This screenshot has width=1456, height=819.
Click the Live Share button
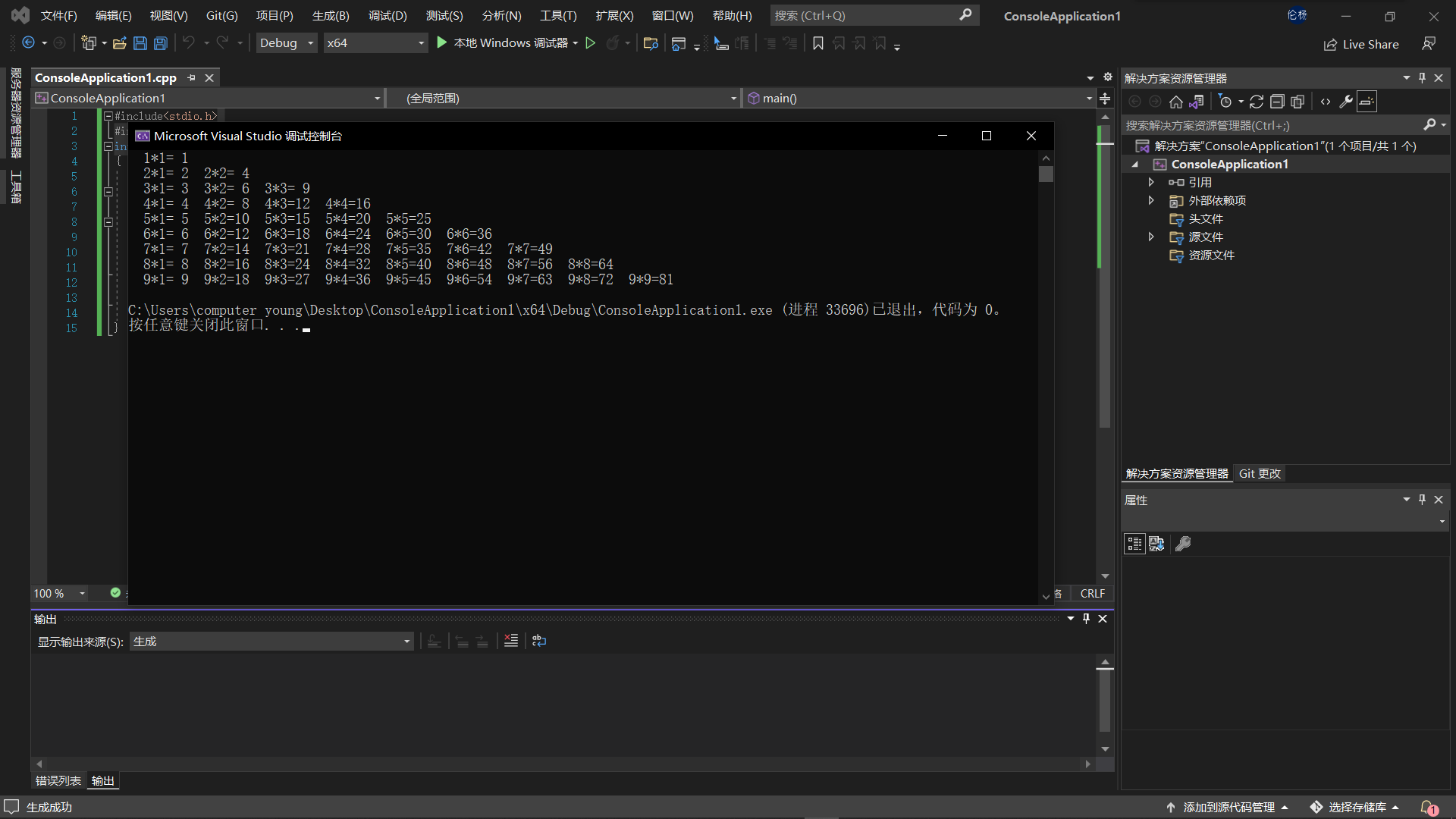click(1361, 44)
